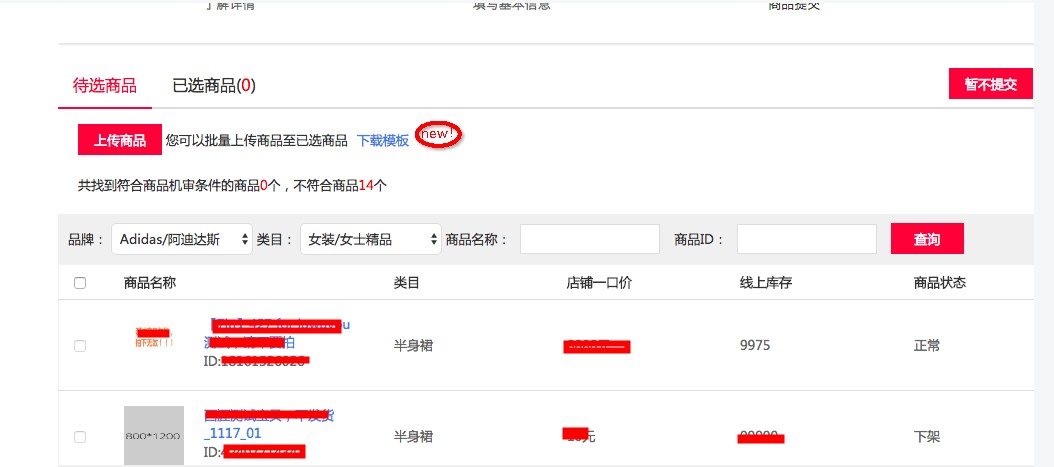Viewport: 1054px width, 467px height.
Task: Toggle the select-all checkbox in table header
Action: 80,283
